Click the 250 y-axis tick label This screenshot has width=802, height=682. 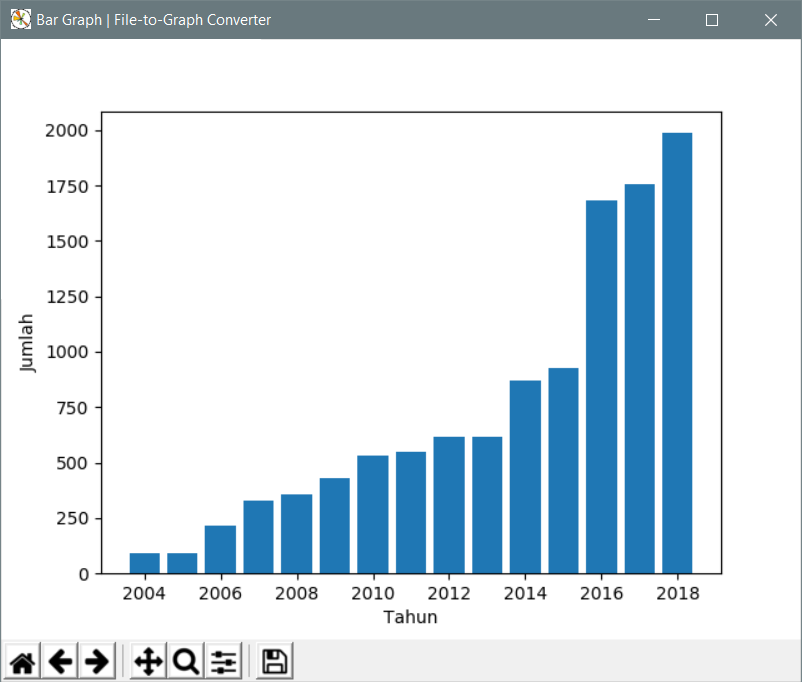(x=72, y=519)
